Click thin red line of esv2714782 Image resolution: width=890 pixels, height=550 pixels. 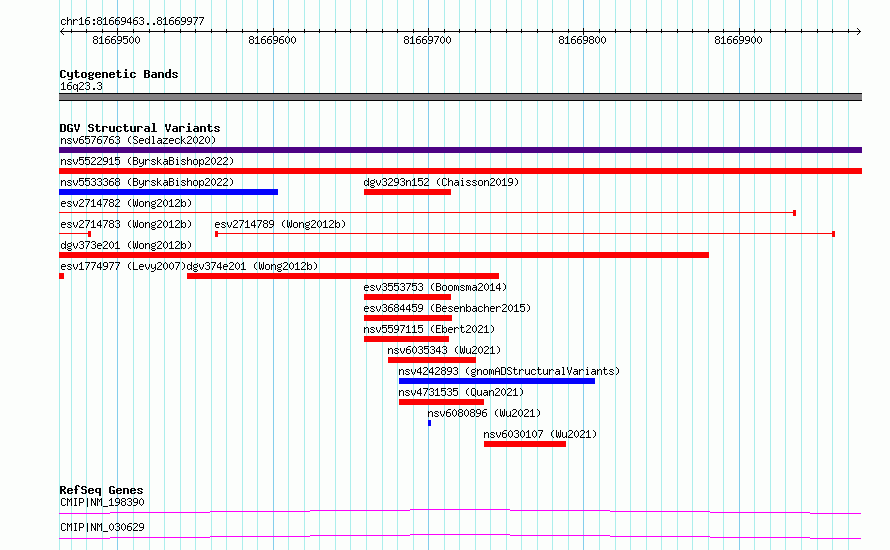click(x=427, y=213)
